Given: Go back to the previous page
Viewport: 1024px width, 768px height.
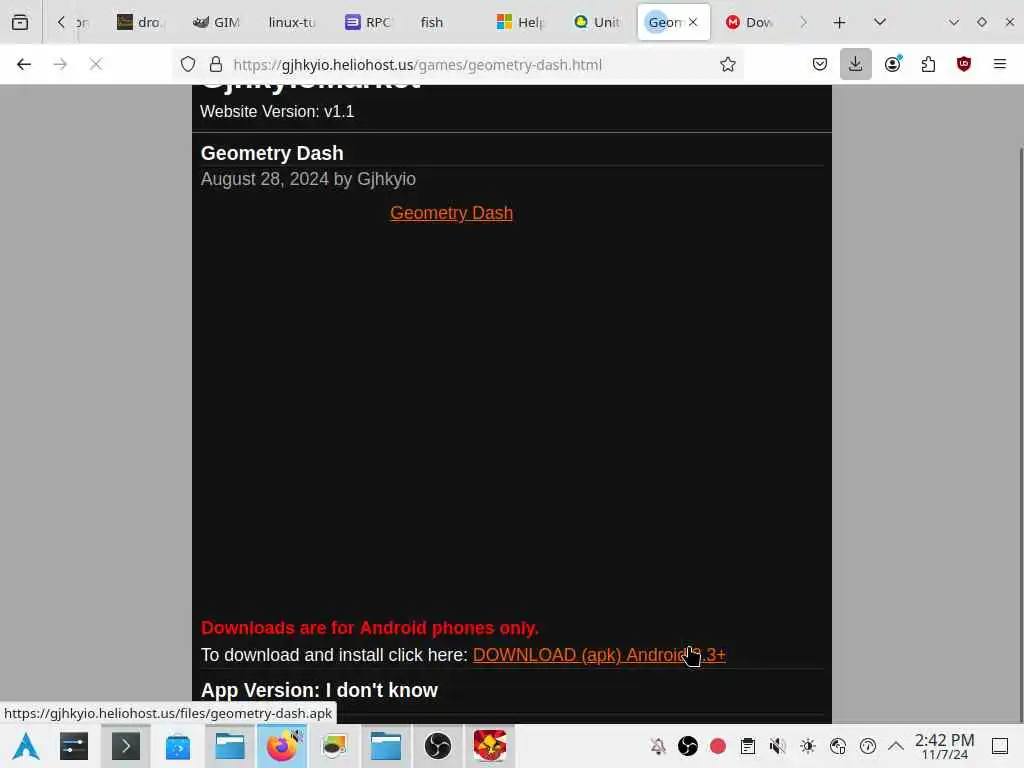Looking at the screenshot, I should (24, 64).
